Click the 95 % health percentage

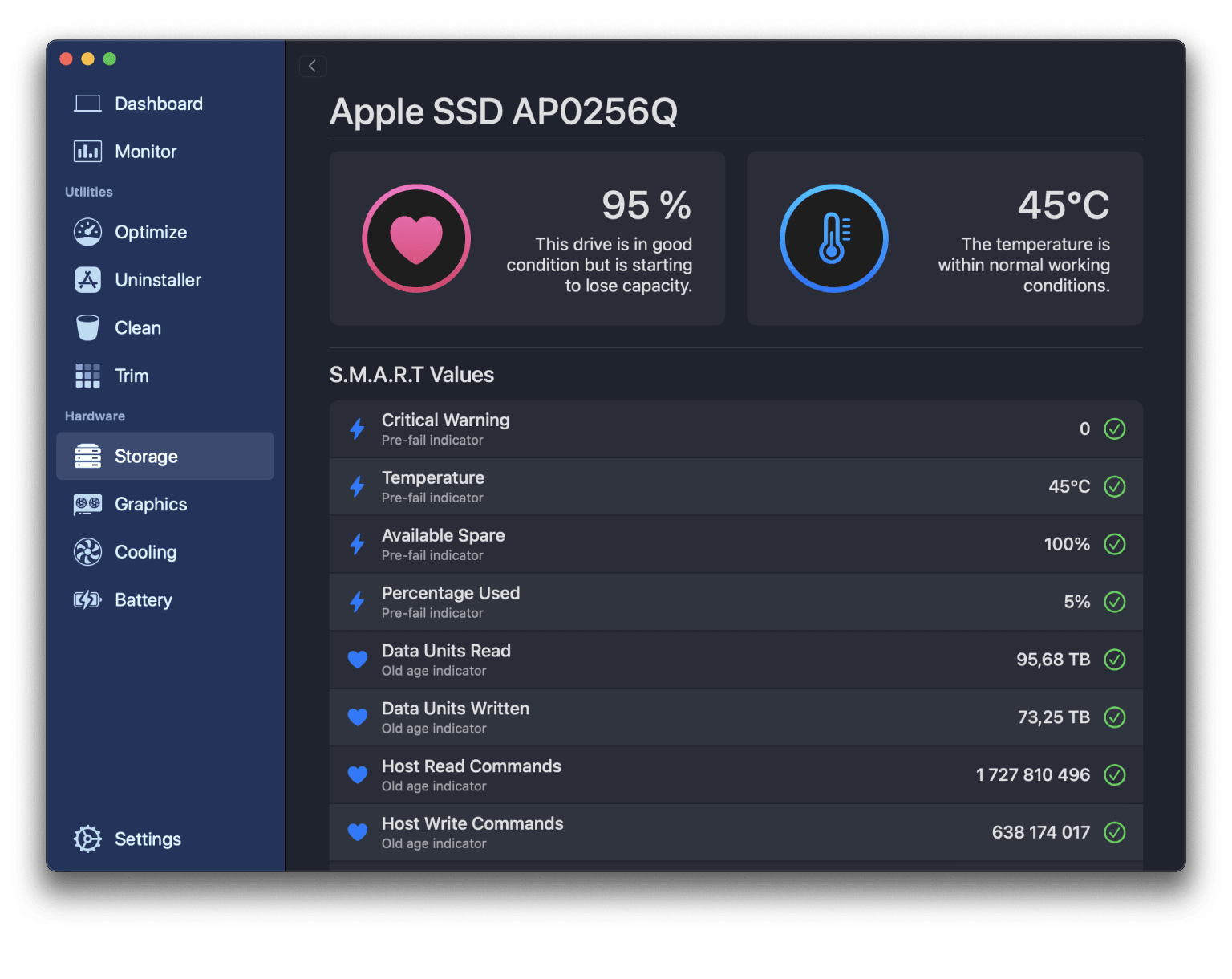(x=646, y=205)
